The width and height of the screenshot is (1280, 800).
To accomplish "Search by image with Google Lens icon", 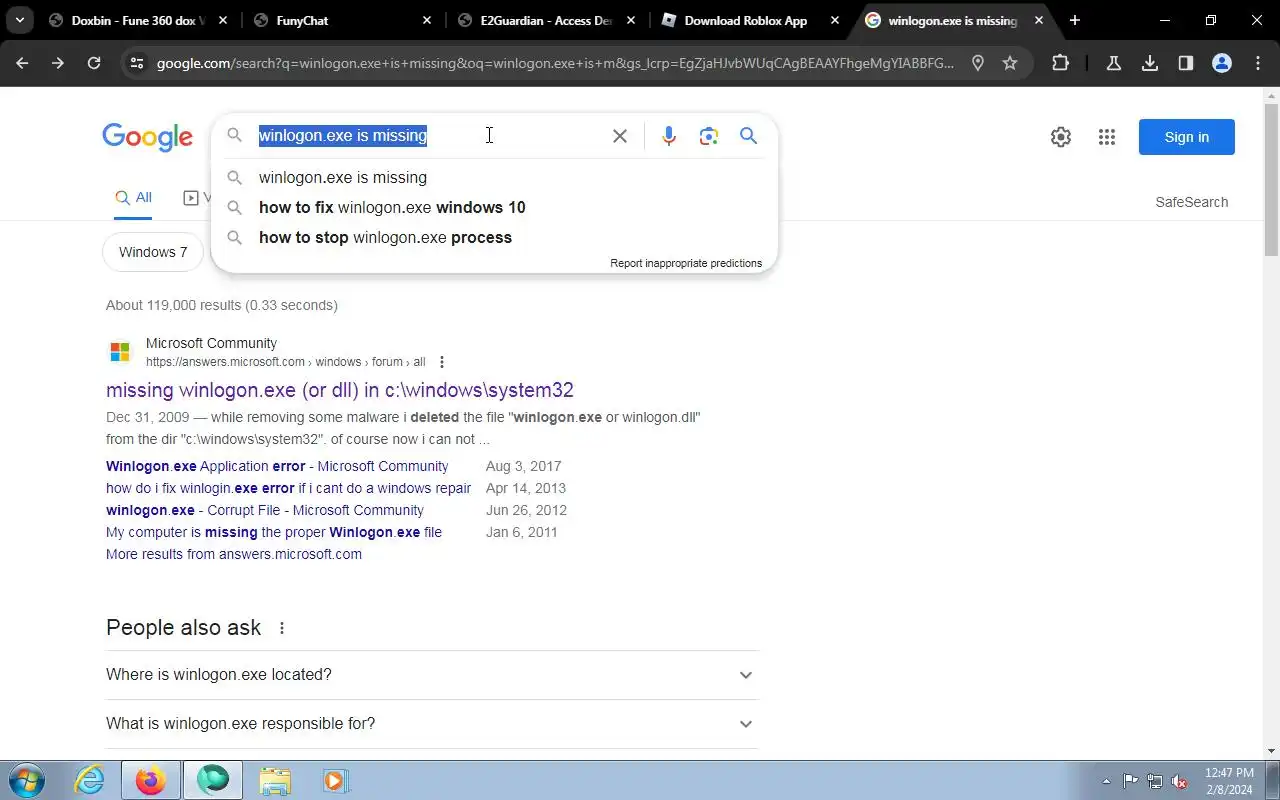I will click(x=709, y=136).
